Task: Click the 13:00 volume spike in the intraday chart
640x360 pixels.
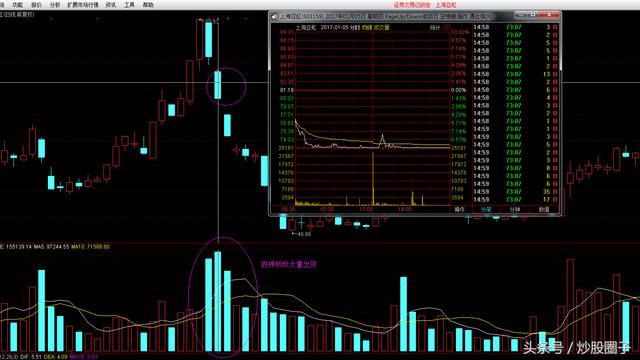Action: 373,179
